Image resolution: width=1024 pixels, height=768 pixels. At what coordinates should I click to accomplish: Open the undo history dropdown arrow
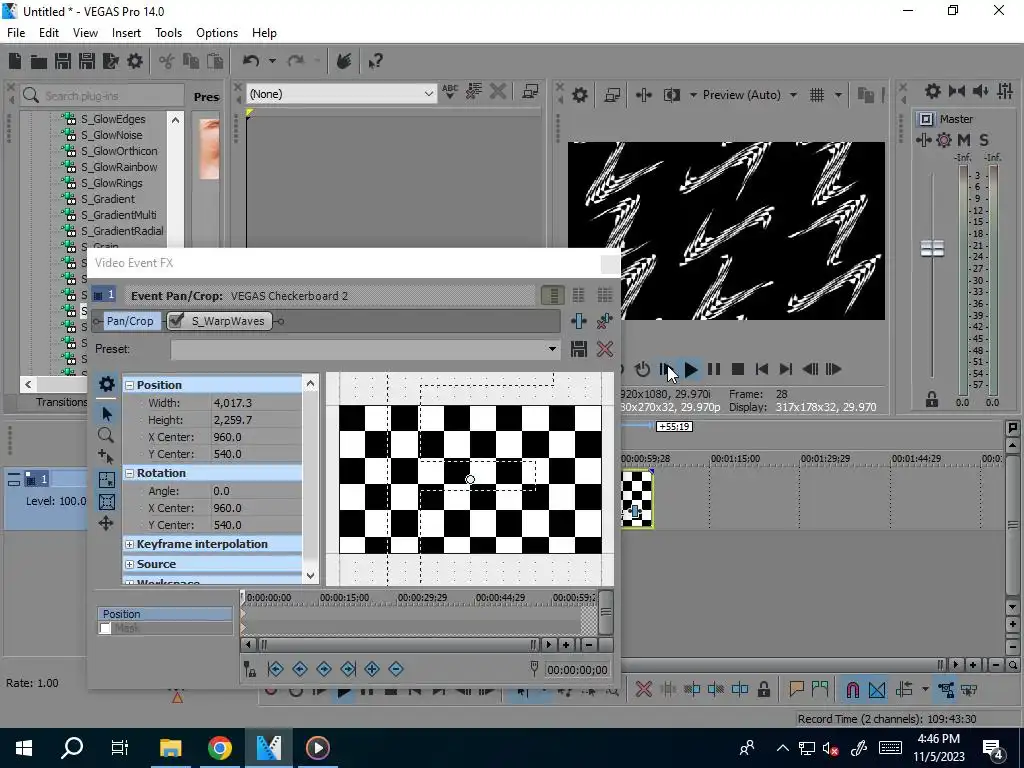(x=272, y=61)
